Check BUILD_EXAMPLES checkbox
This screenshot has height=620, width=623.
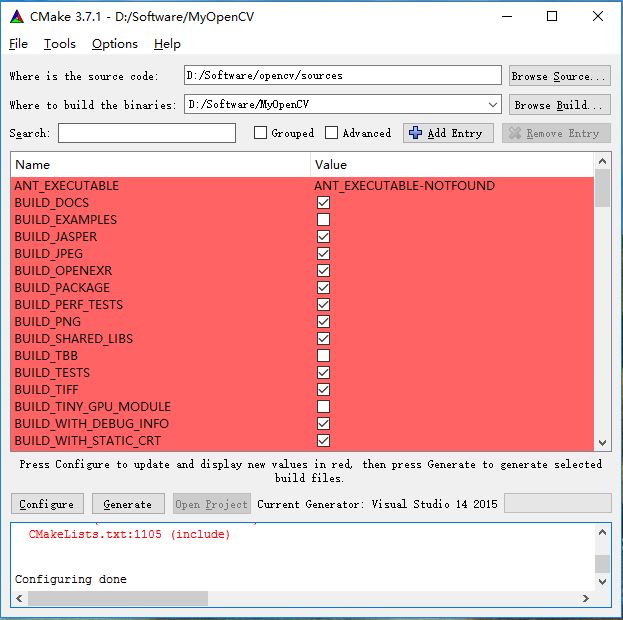(x=323, y=219)
